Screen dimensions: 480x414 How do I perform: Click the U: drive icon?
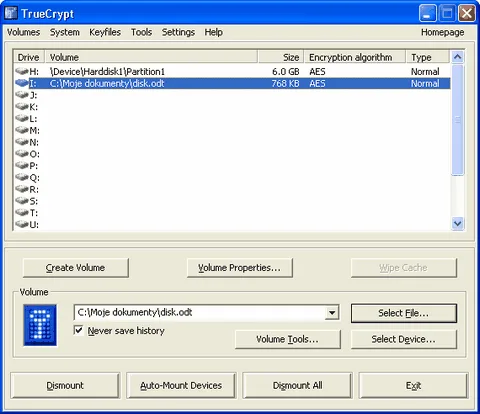click(x=22, y=224)
